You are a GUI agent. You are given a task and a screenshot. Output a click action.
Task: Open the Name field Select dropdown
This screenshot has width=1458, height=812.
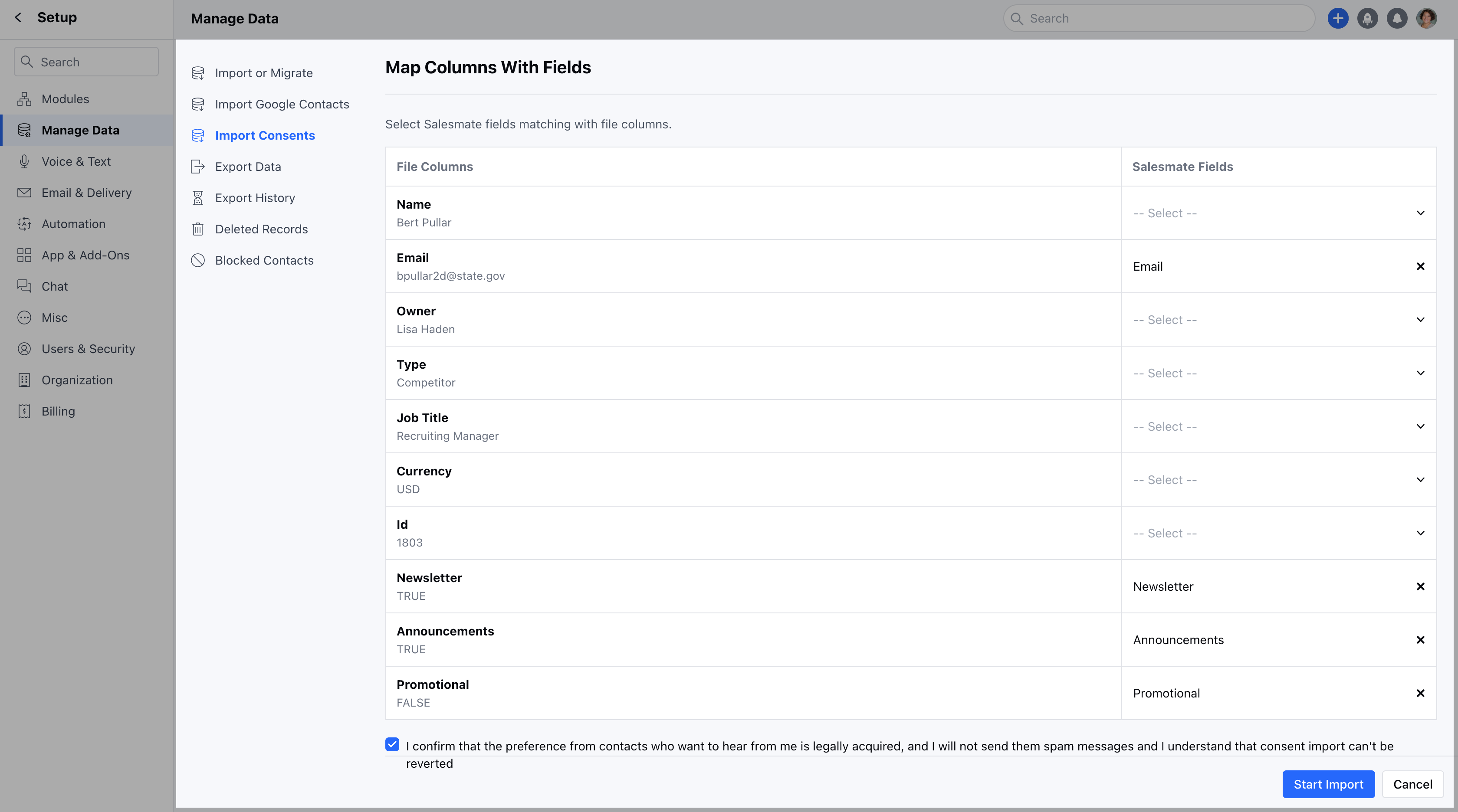coord(1279,213)
